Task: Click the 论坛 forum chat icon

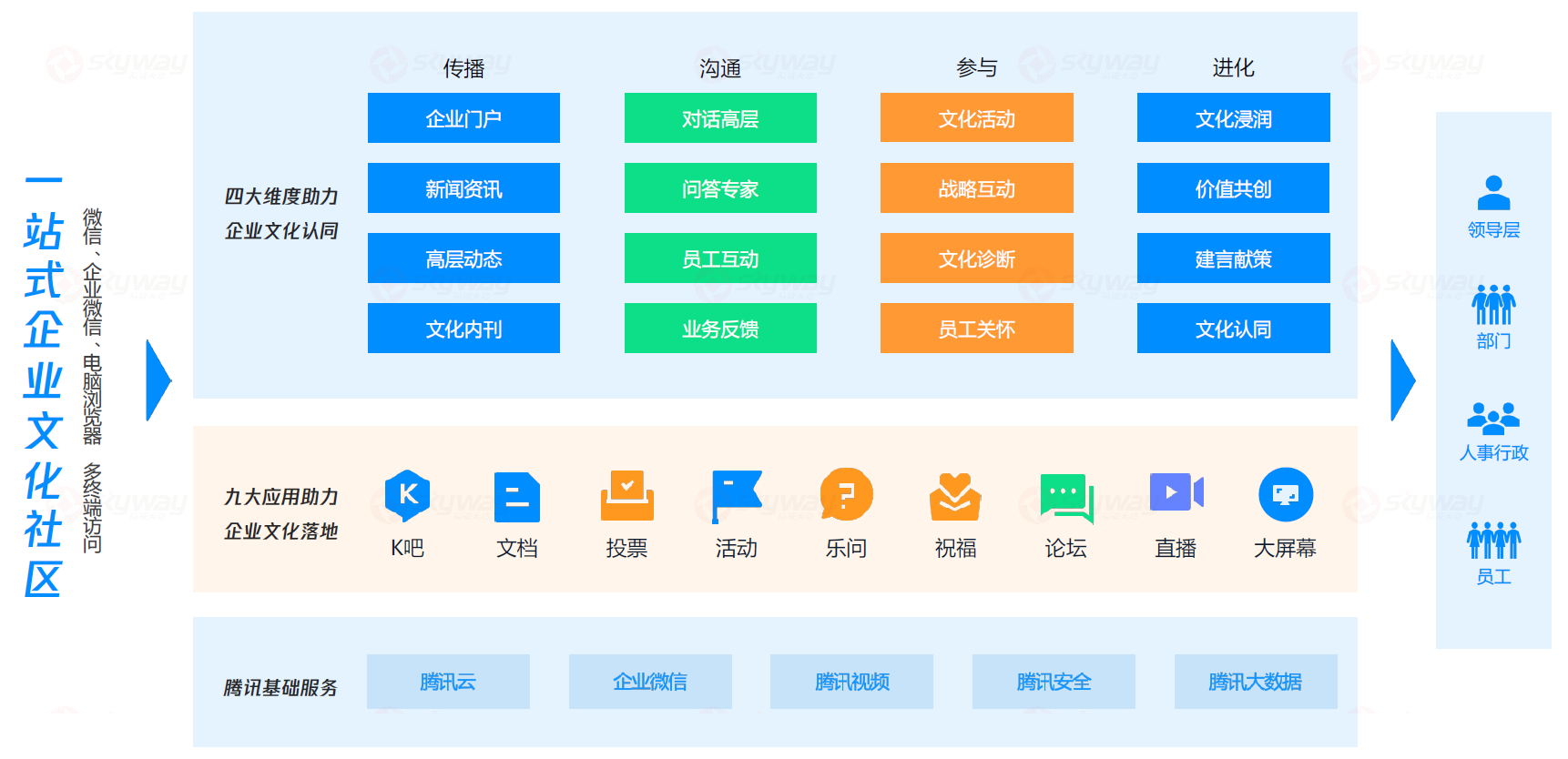Action: (x=1066, y=498)
